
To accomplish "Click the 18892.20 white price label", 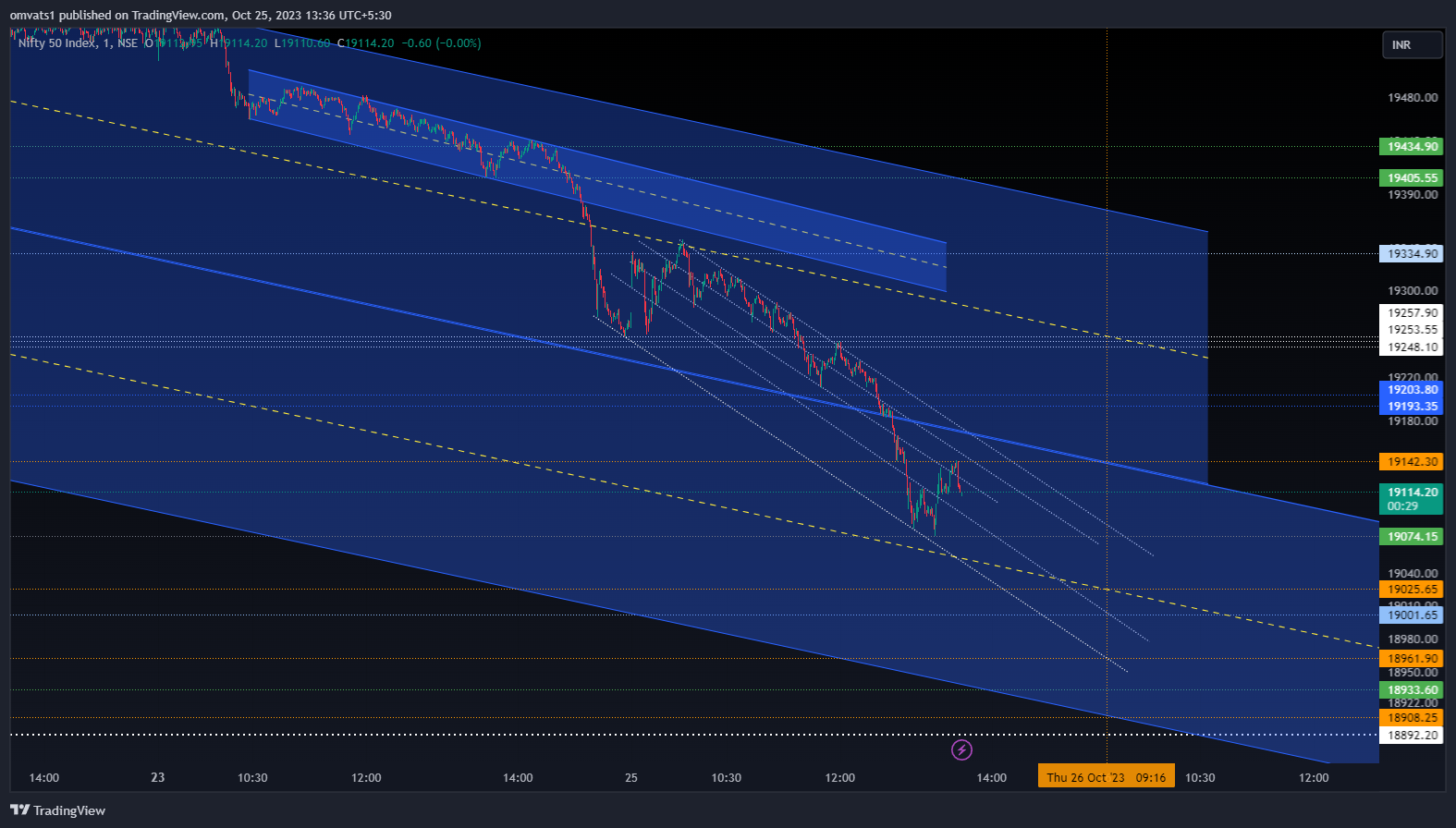I will 1411,736.
